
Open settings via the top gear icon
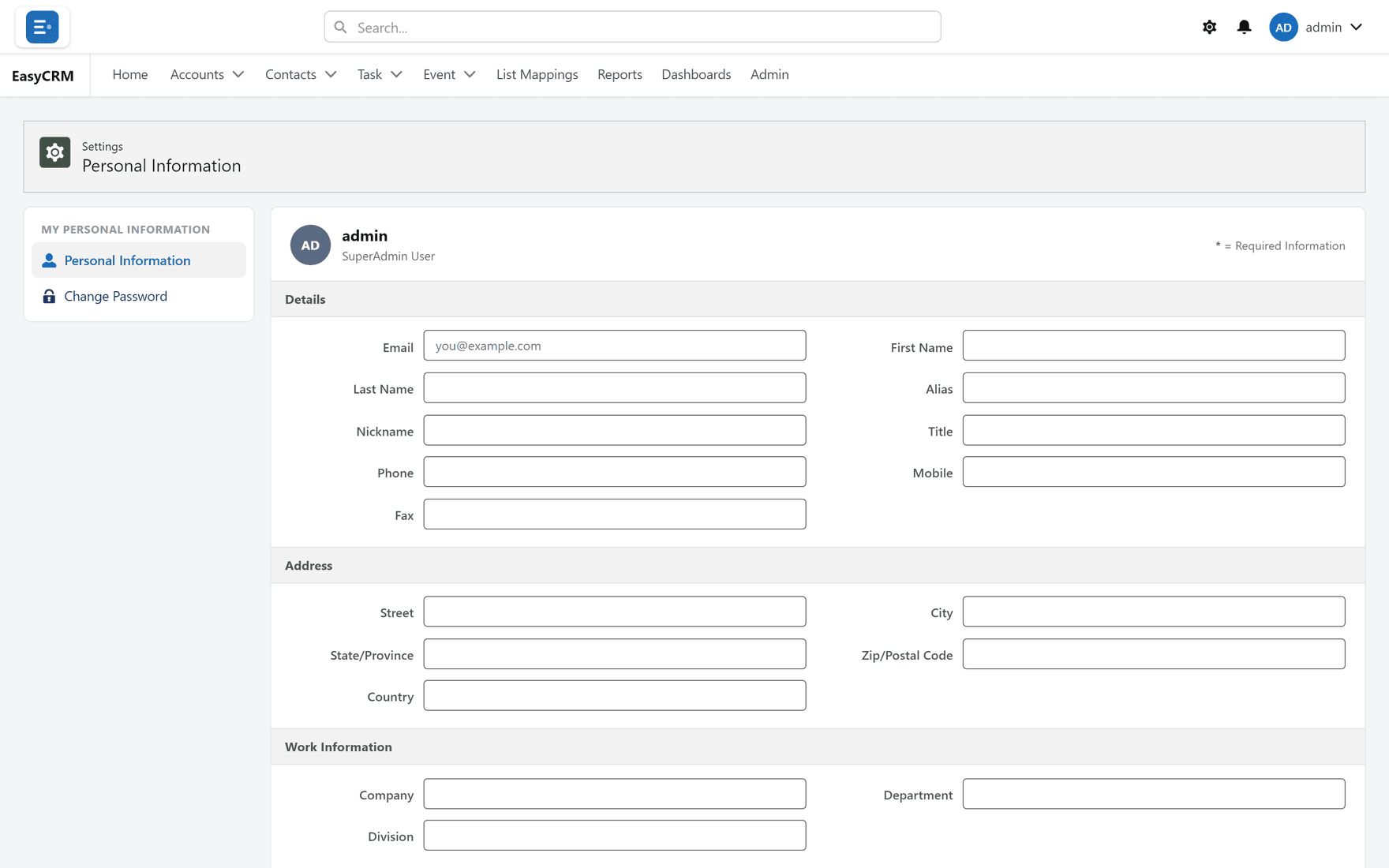point(1209,27)
